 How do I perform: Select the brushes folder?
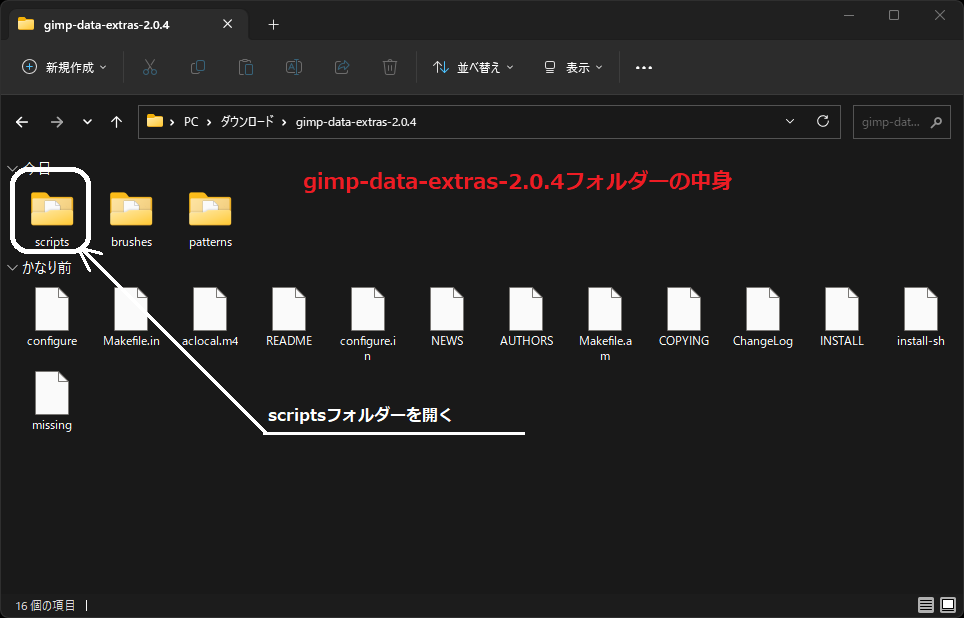[x=132, y=220]
